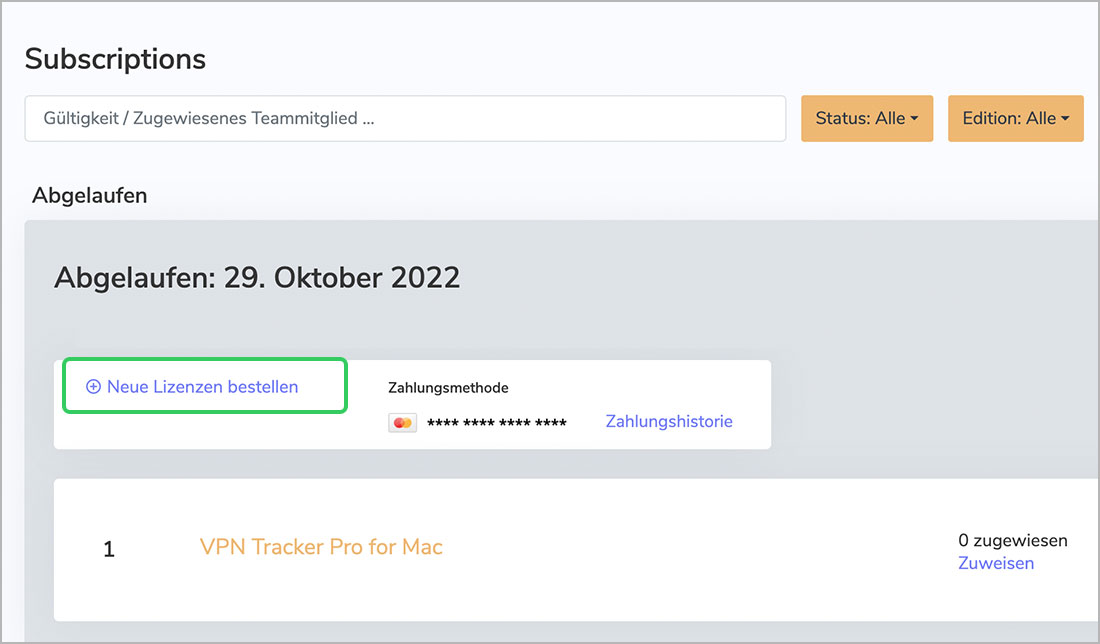Screen dimensions: 1100x644
Task: Click Neue Lizenzen bestellen link
Action: (x=202, y=387)
